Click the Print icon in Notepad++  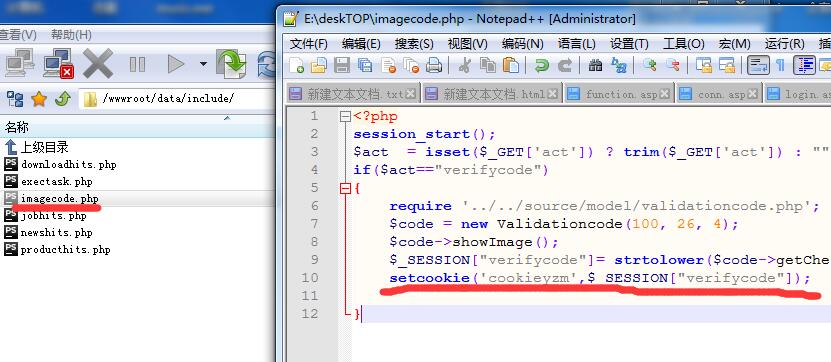tap(434, 65)
